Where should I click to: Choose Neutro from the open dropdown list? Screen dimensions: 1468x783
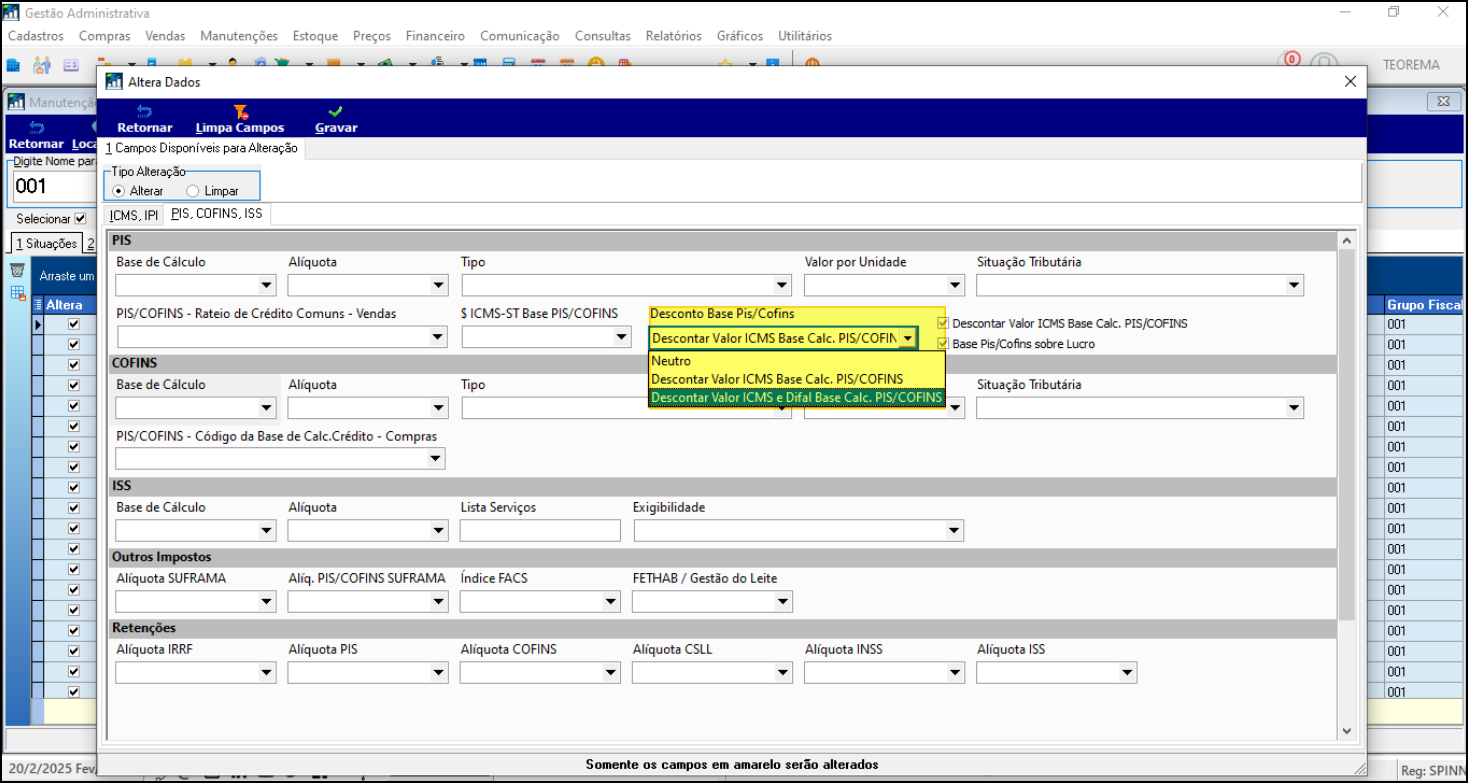pyautogui.click(x=796, y=361)
